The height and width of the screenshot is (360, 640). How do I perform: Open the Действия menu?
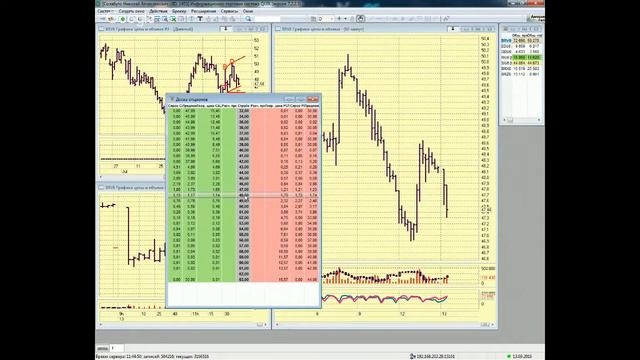coord(158,11)
